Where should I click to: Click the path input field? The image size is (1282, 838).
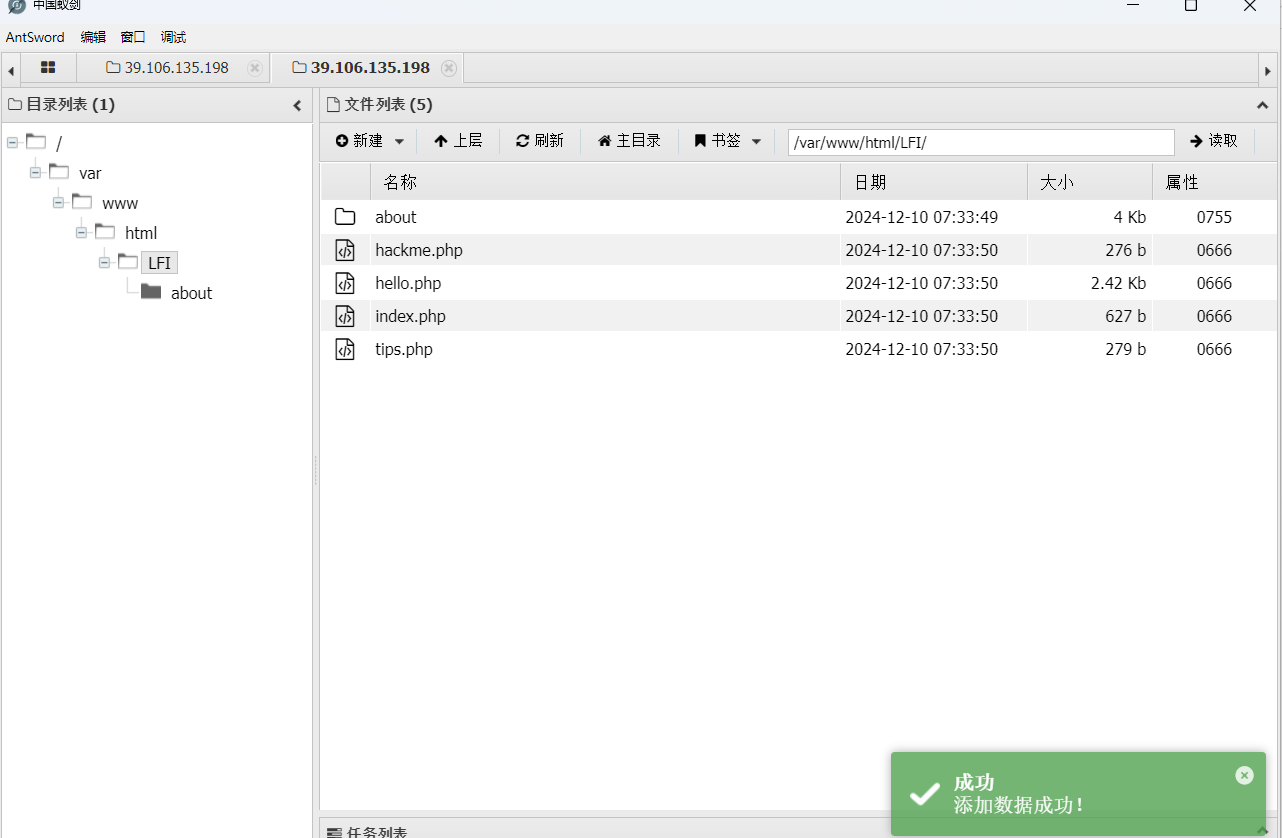[x=981, y=142]
